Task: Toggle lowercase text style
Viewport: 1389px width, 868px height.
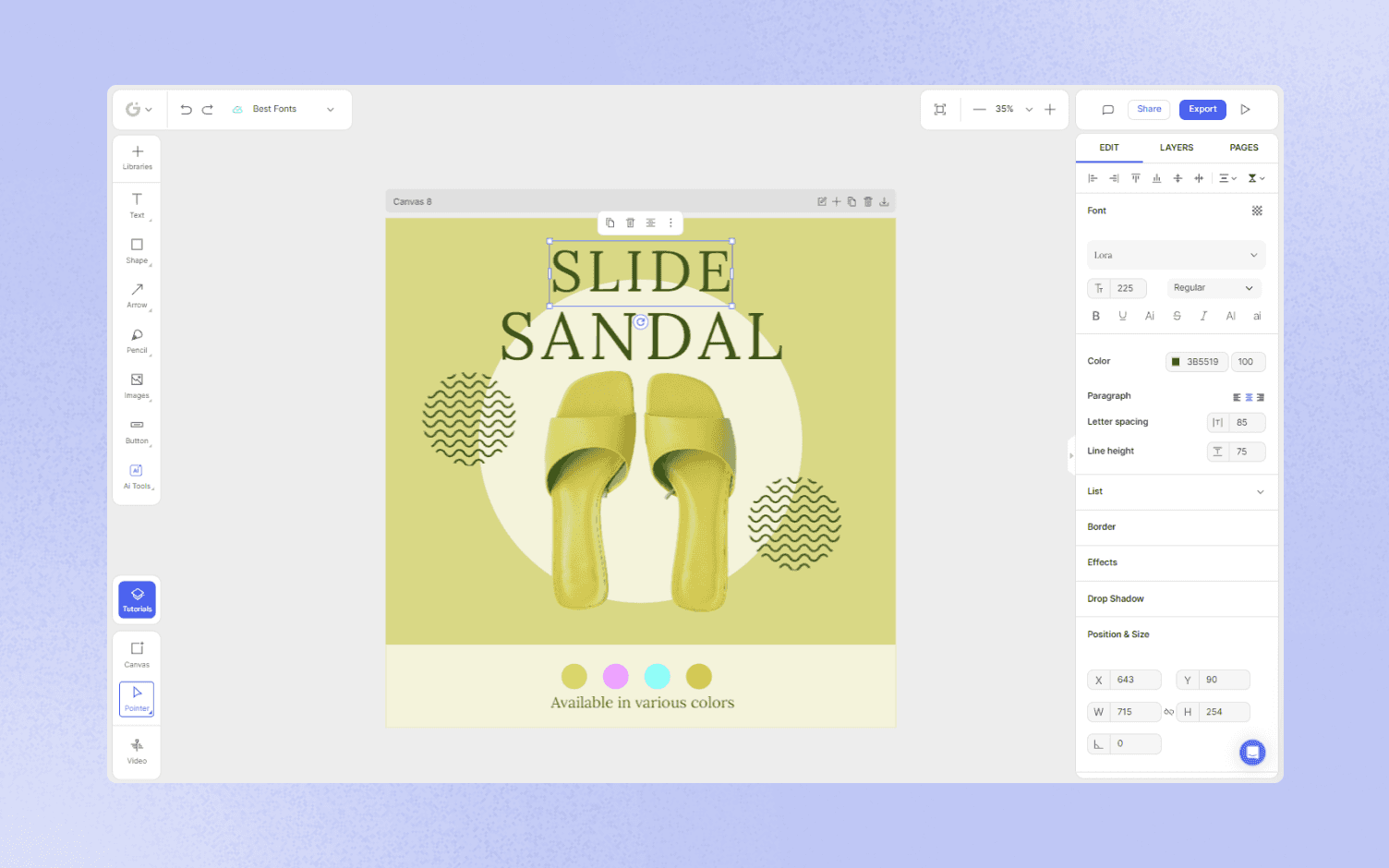Action: tap(1257, 316)
